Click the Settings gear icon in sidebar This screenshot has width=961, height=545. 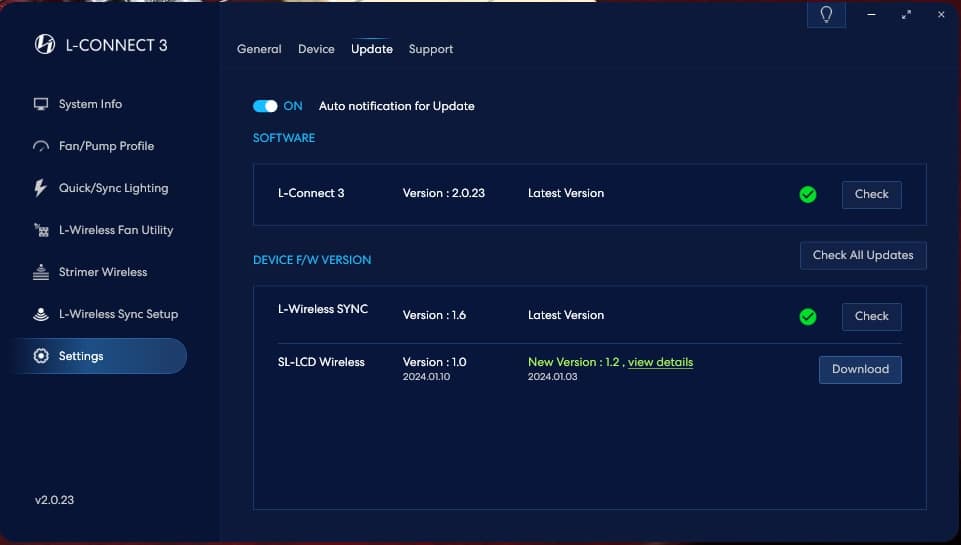click(41, 356)
